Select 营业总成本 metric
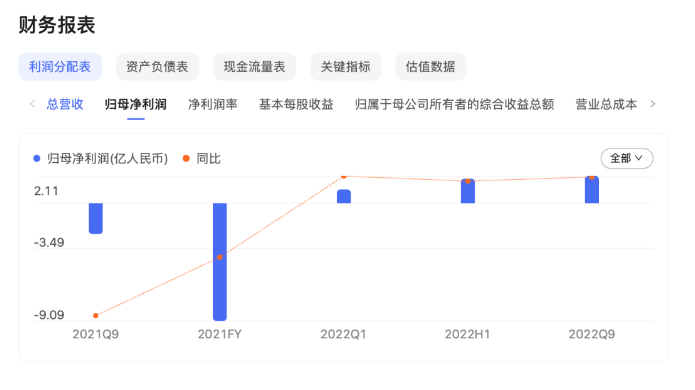The width and height of the screenshot is (695, 390). [x=606, y=104]
